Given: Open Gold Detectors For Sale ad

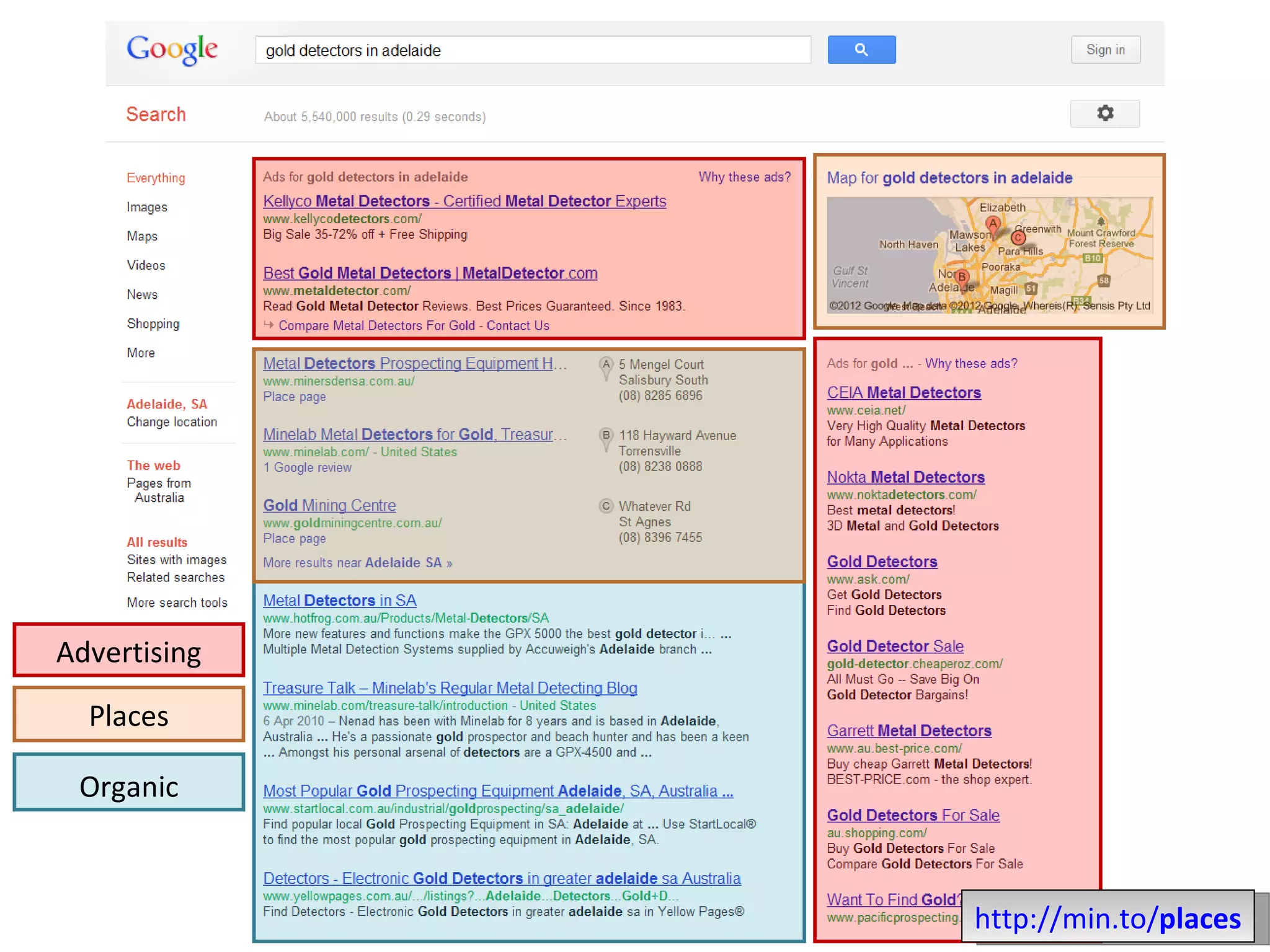Looking at the screenshot, I should (913, 815).
